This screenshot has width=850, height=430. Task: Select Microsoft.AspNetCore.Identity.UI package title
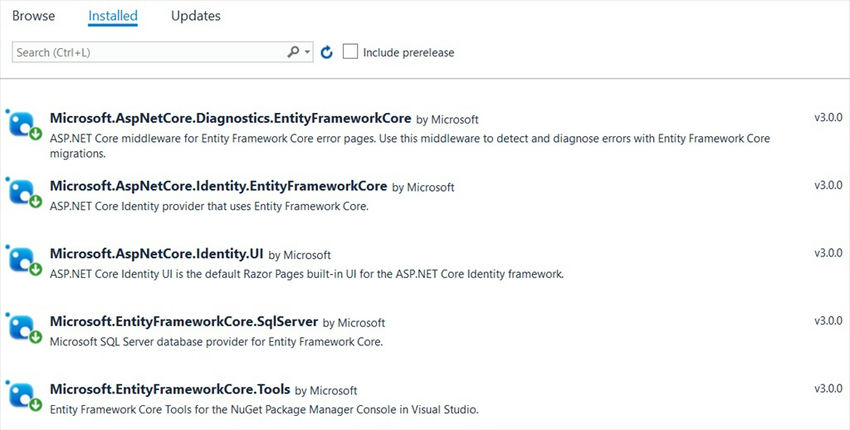(156, 254)
